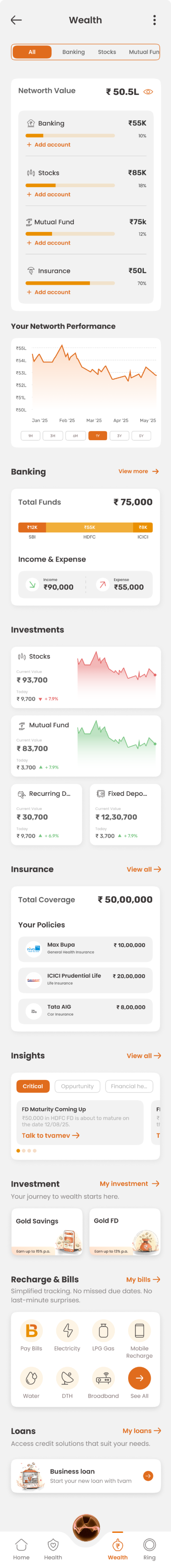Switch chart range to 6M
The image size is (171, 1568).
pos(75,436)
